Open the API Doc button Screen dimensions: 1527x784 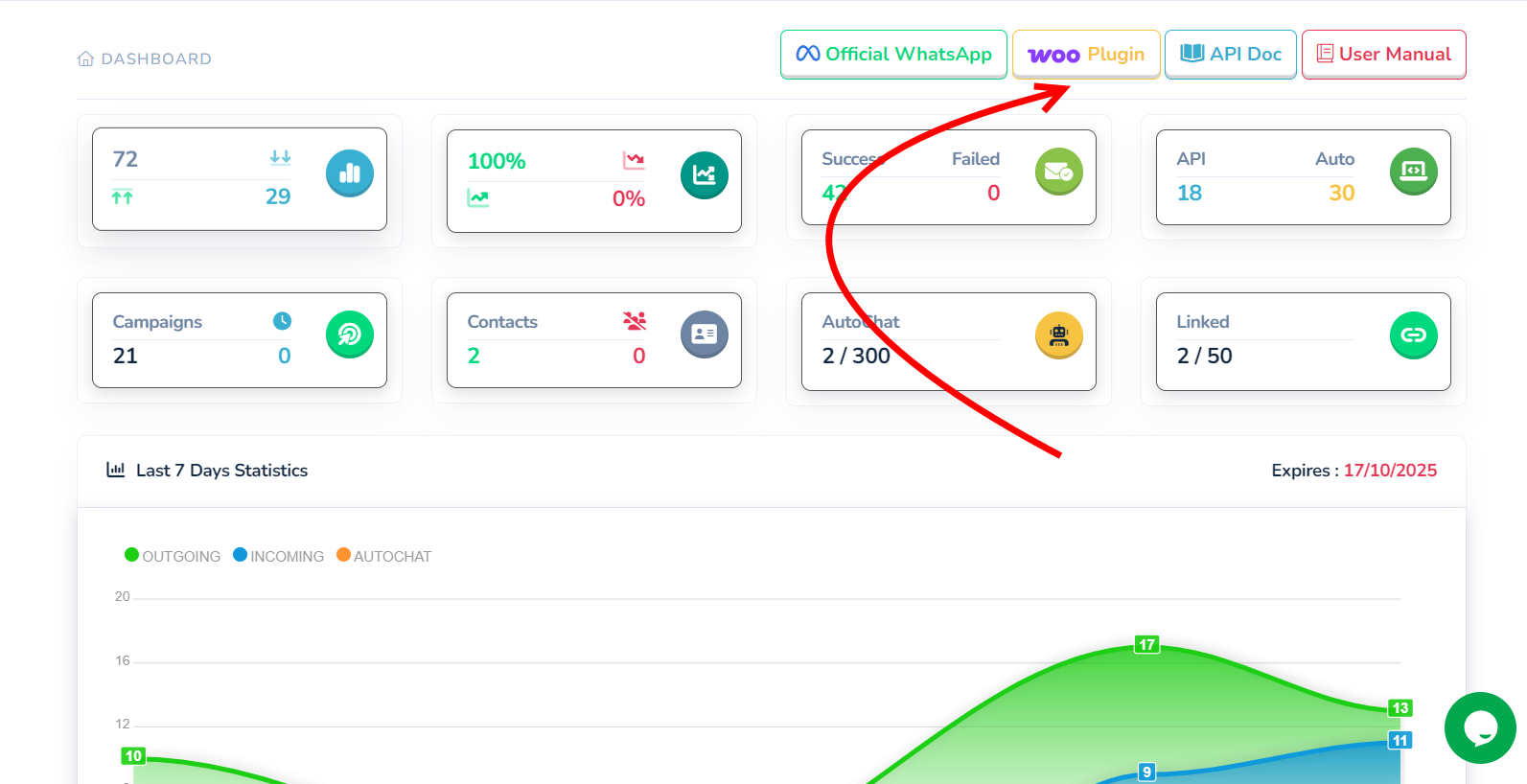[x=1231, y=55]
